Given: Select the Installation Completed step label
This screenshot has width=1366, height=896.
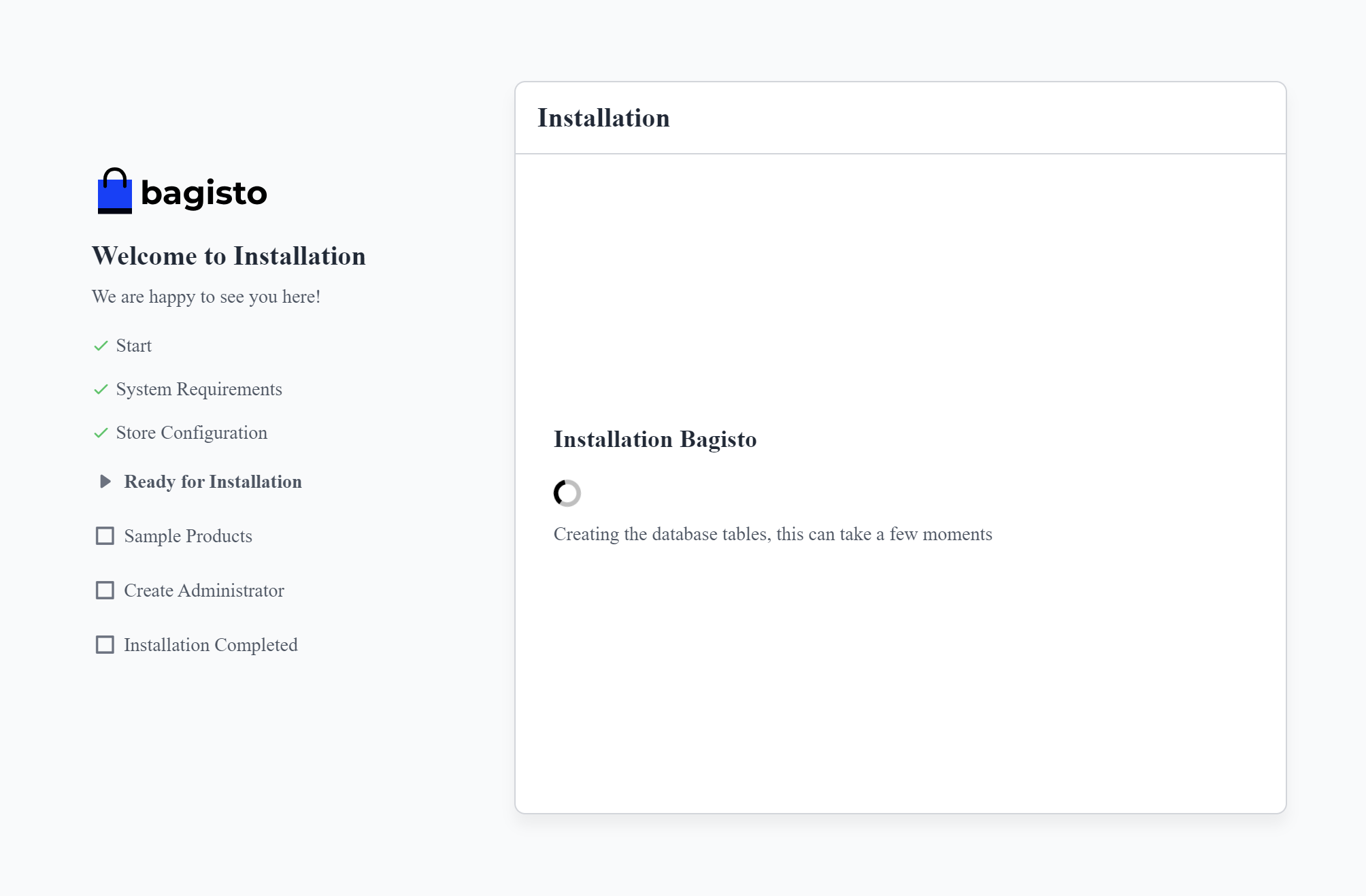Looking at the screenshot, I should click(211, 645).
